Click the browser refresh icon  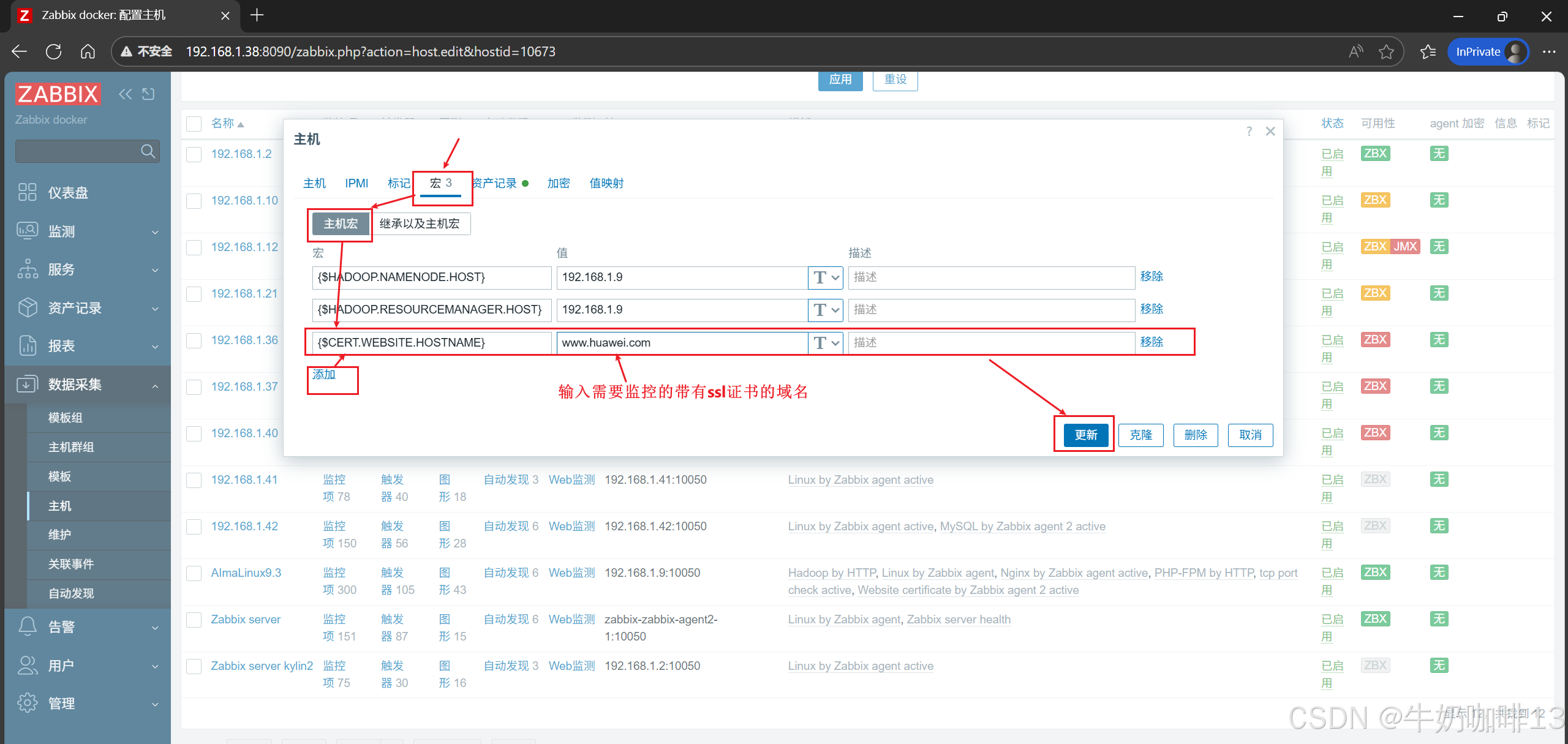pyautogui.click(x=54, y=51)
